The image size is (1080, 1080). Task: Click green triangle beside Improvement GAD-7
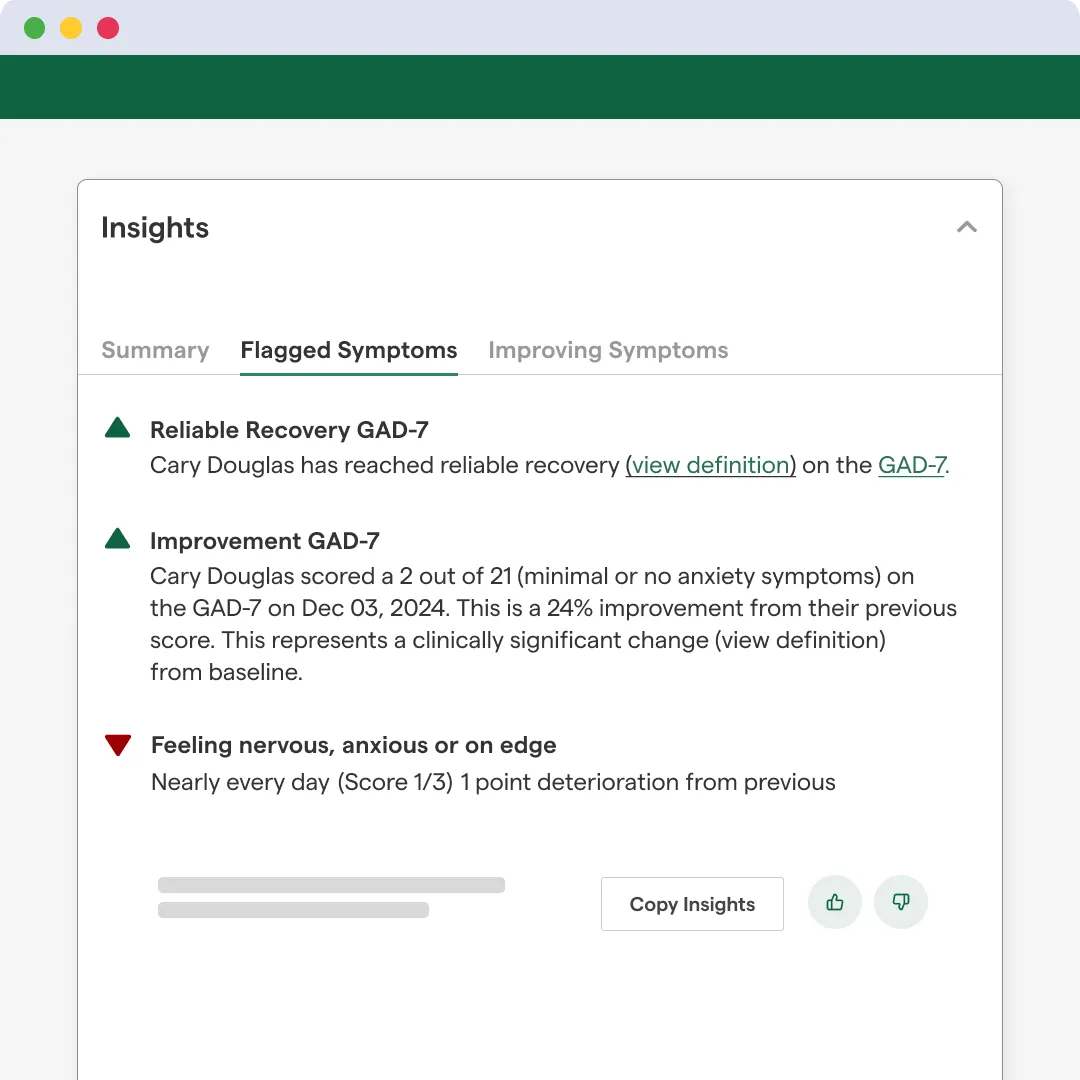point(118,540)
